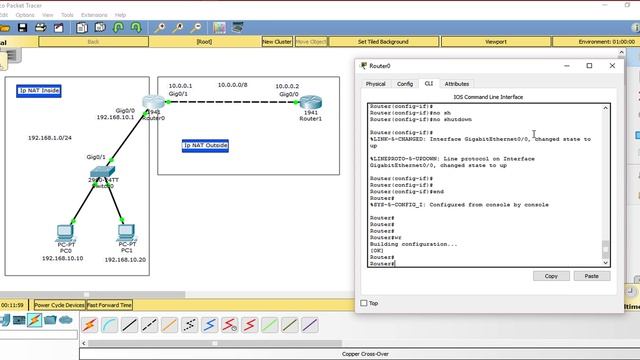This screenshot has height=360, width=640.
Task: Open the Drawing Palette icon
Action: click(x=219, y=28)
